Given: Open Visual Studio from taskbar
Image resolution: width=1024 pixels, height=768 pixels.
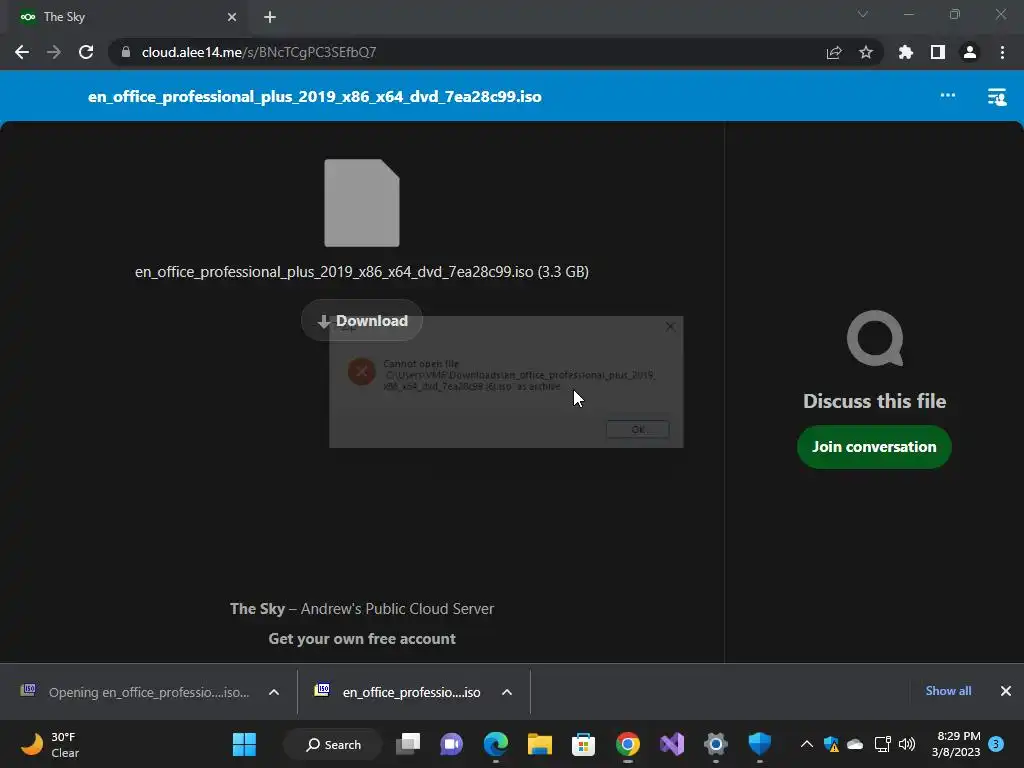Looking at the screenshot, I should [x=671, y=744].
